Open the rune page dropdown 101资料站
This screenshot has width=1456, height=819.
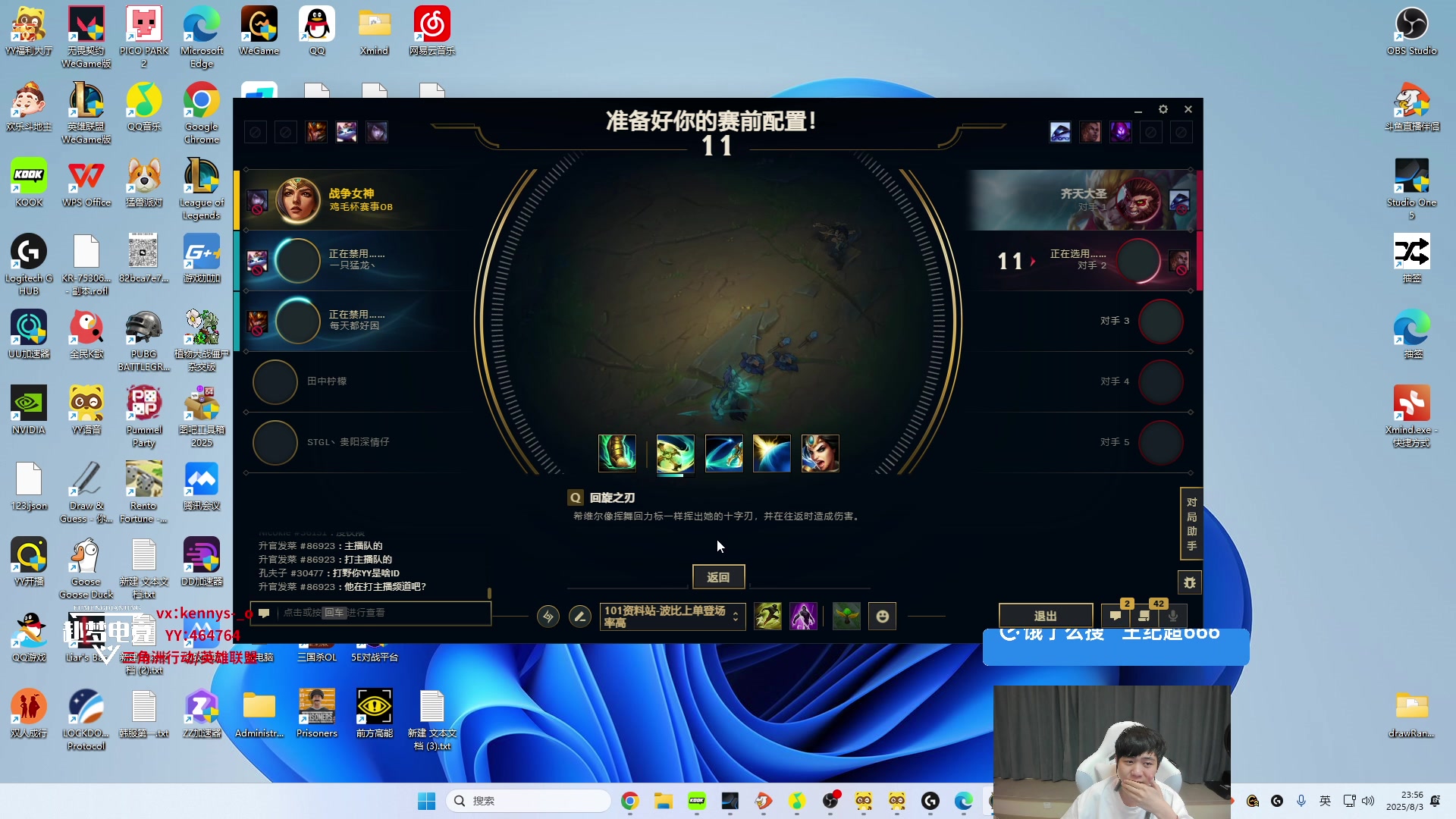[672, 617]
